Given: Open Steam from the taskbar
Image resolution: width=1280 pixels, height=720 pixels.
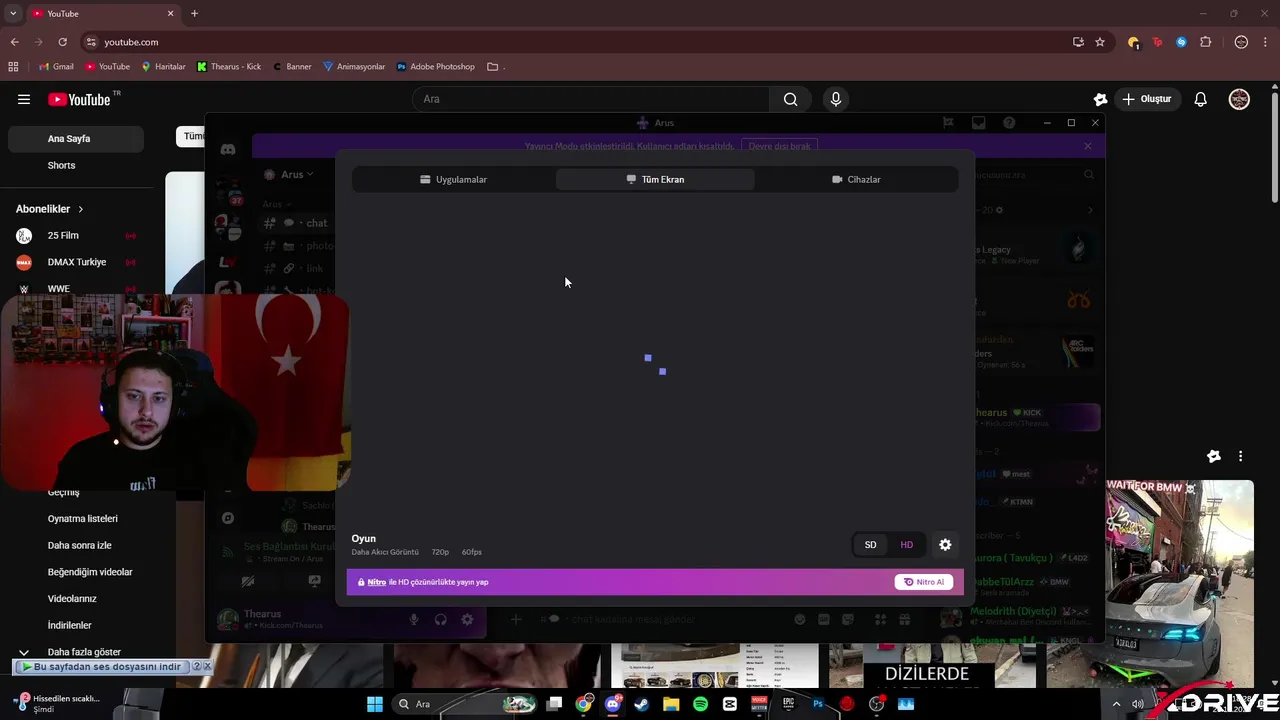Looking at the screenshot, I should [x=642, y=704].
